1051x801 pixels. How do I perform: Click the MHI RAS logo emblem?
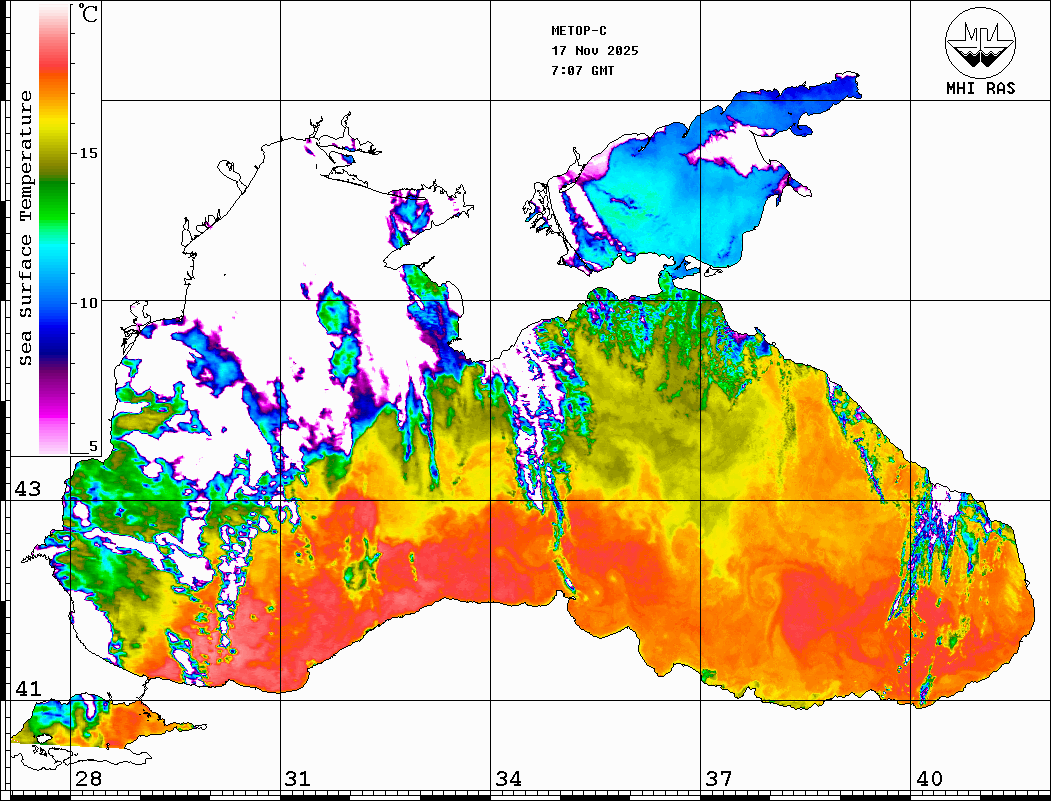tap(980, 42)
